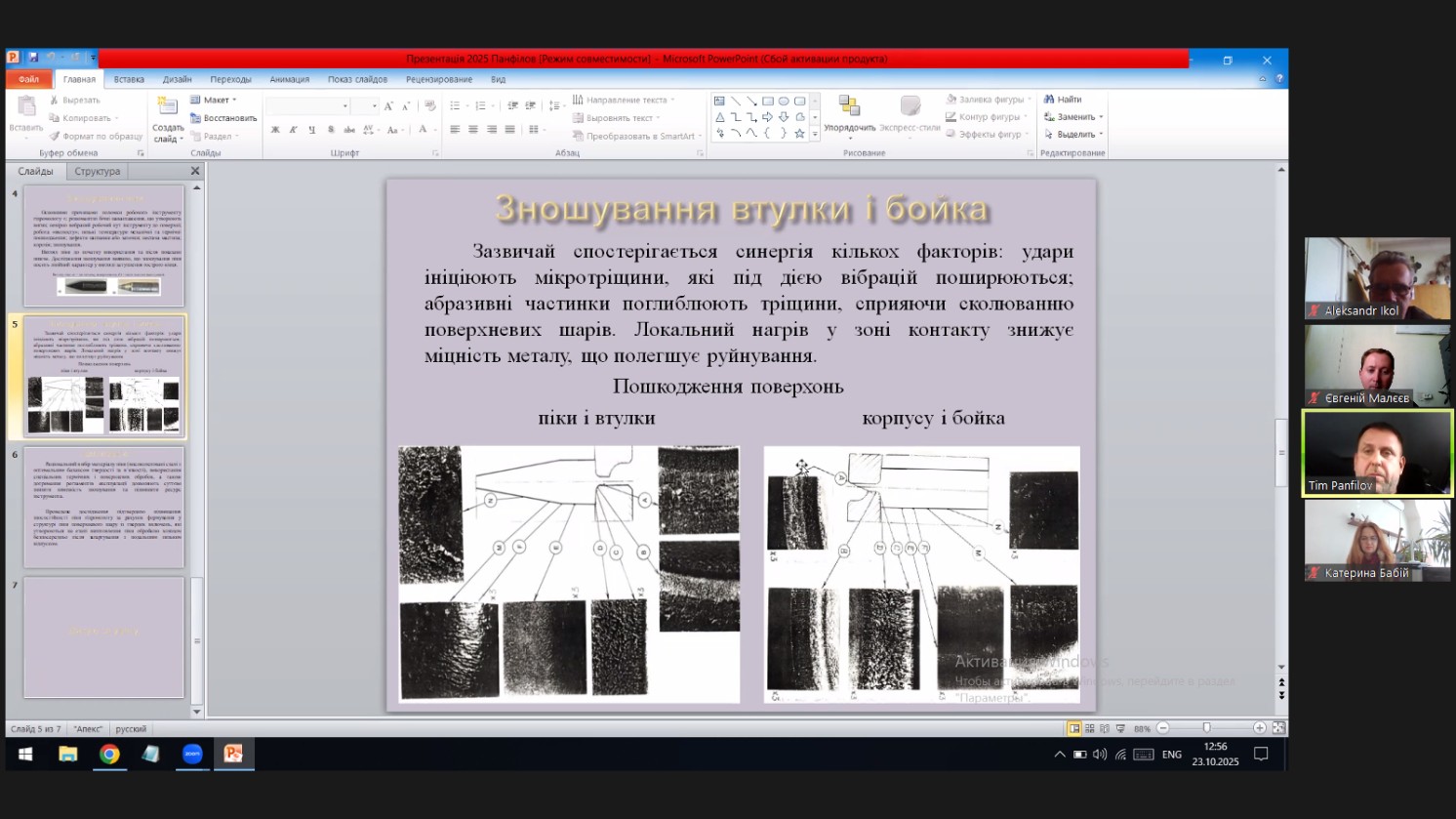Switch to the Структура pane tab
The height and width of the screenshot is (819, 1456).
[x=98, y=172]
